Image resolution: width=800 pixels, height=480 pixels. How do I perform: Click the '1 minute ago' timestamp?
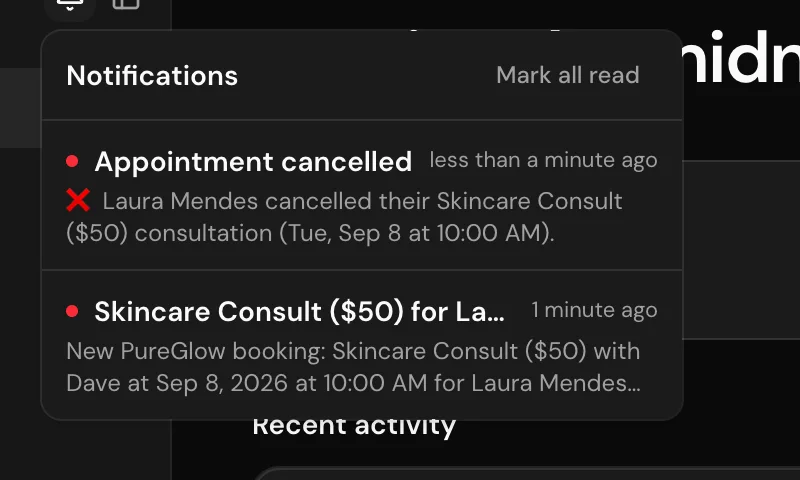coord(594,310)
